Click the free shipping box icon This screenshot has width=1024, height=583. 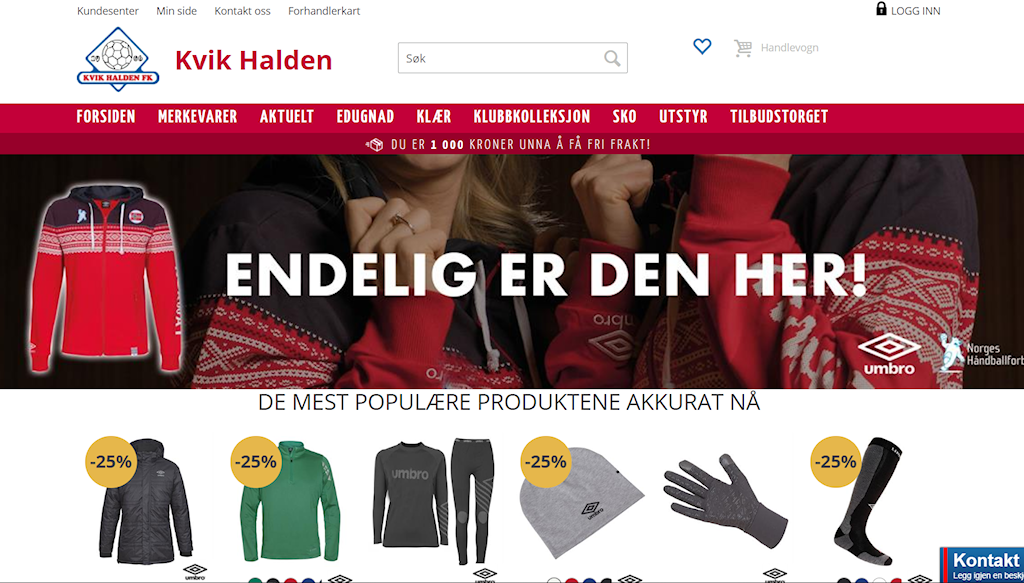pos(375,144)
